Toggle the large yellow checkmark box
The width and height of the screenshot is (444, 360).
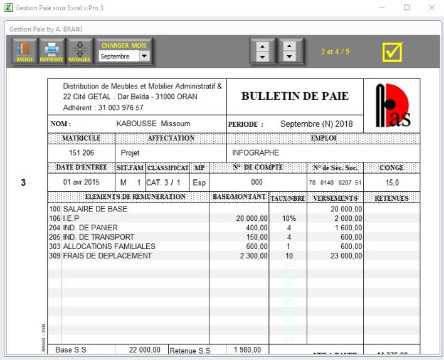coord(392,52)
